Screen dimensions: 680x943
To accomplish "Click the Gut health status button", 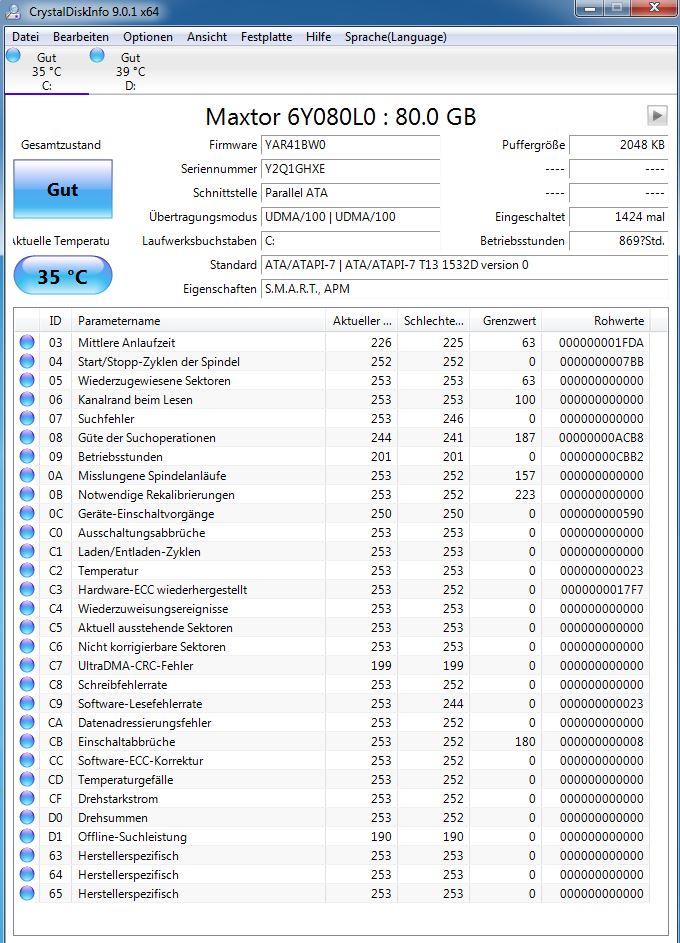I will pyautogui.click(x=62, y=190).
